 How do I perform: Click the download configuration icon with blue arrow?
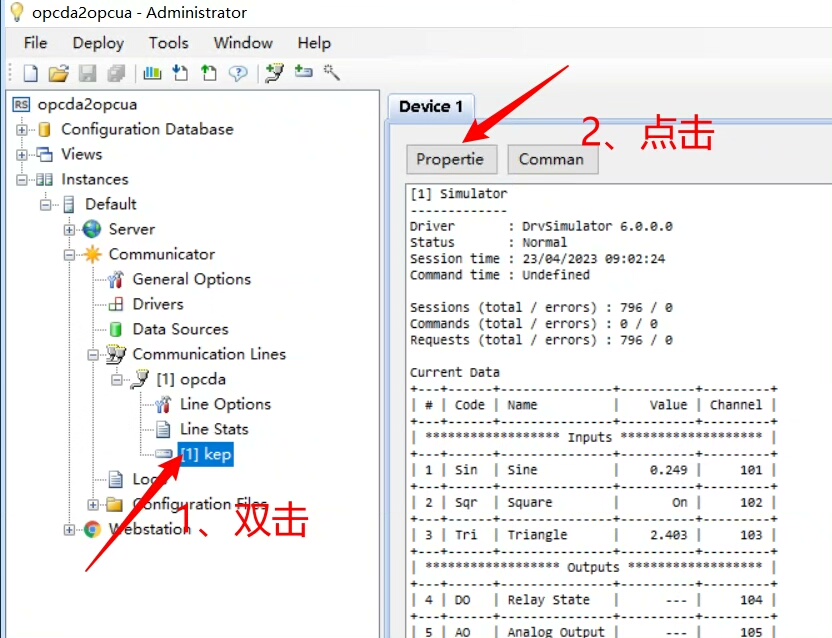(180, 73)
